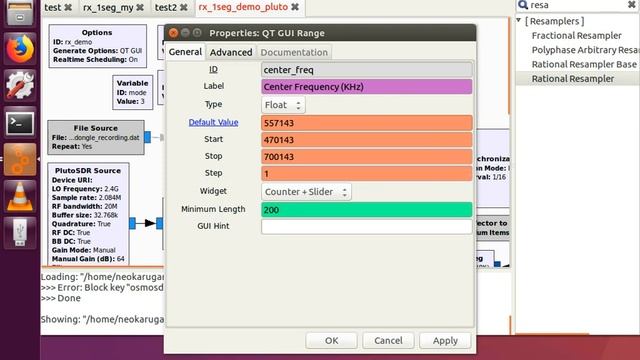
Task: Cancel the properties dialog
Action: 388,340
